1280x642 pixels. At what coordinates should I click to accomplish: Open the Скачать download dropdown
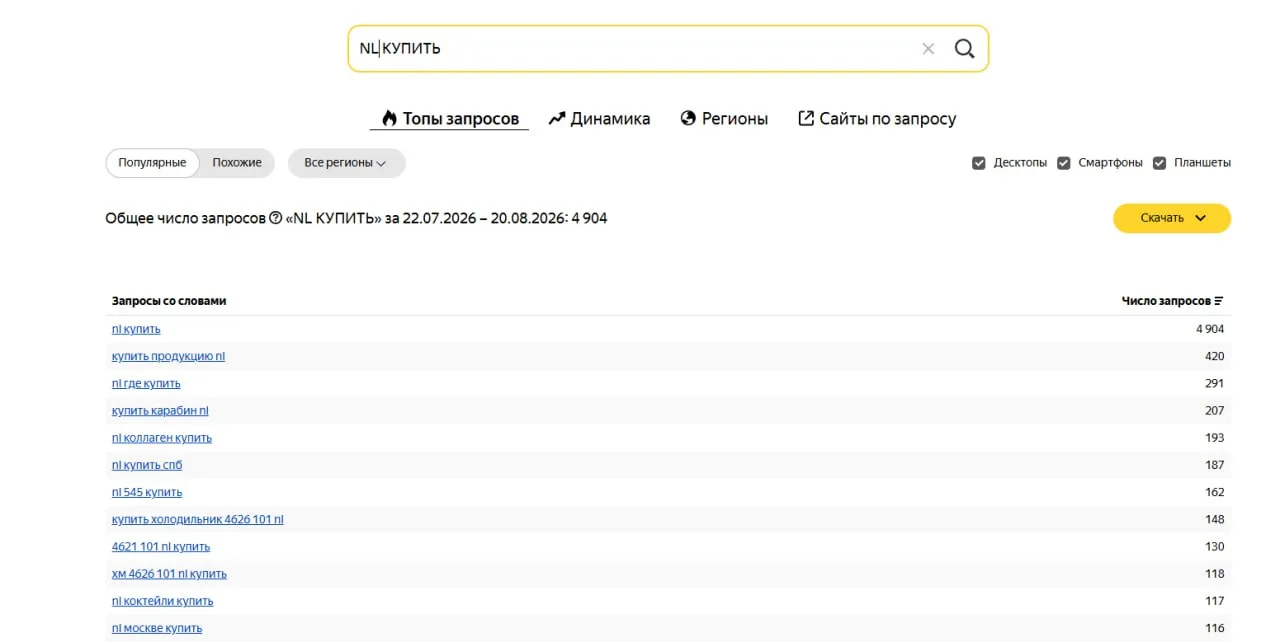(1172, 218)
